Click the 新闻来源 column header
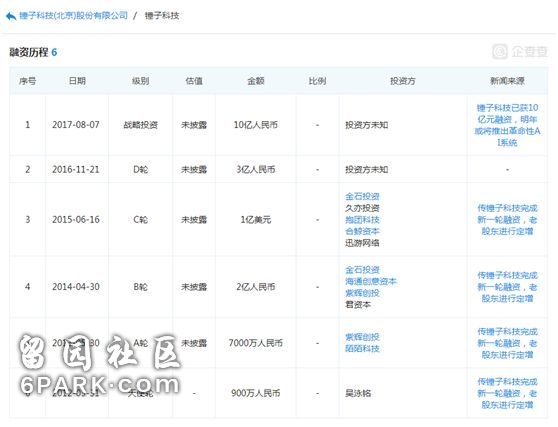 click(507, 81)
